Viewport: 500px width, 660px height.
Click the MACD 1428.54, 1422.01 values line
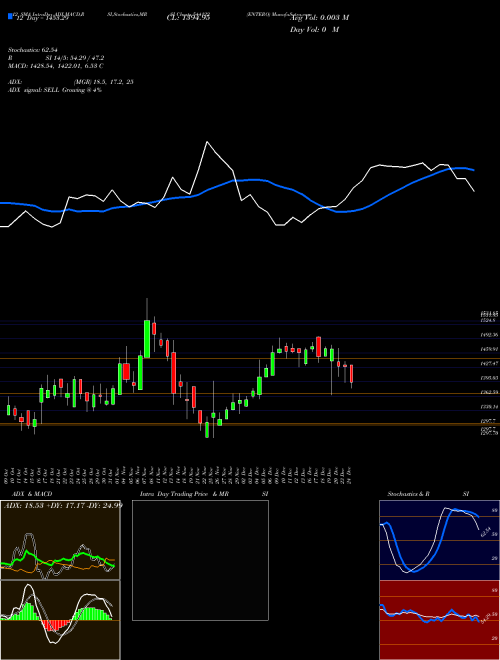point(56,66)
